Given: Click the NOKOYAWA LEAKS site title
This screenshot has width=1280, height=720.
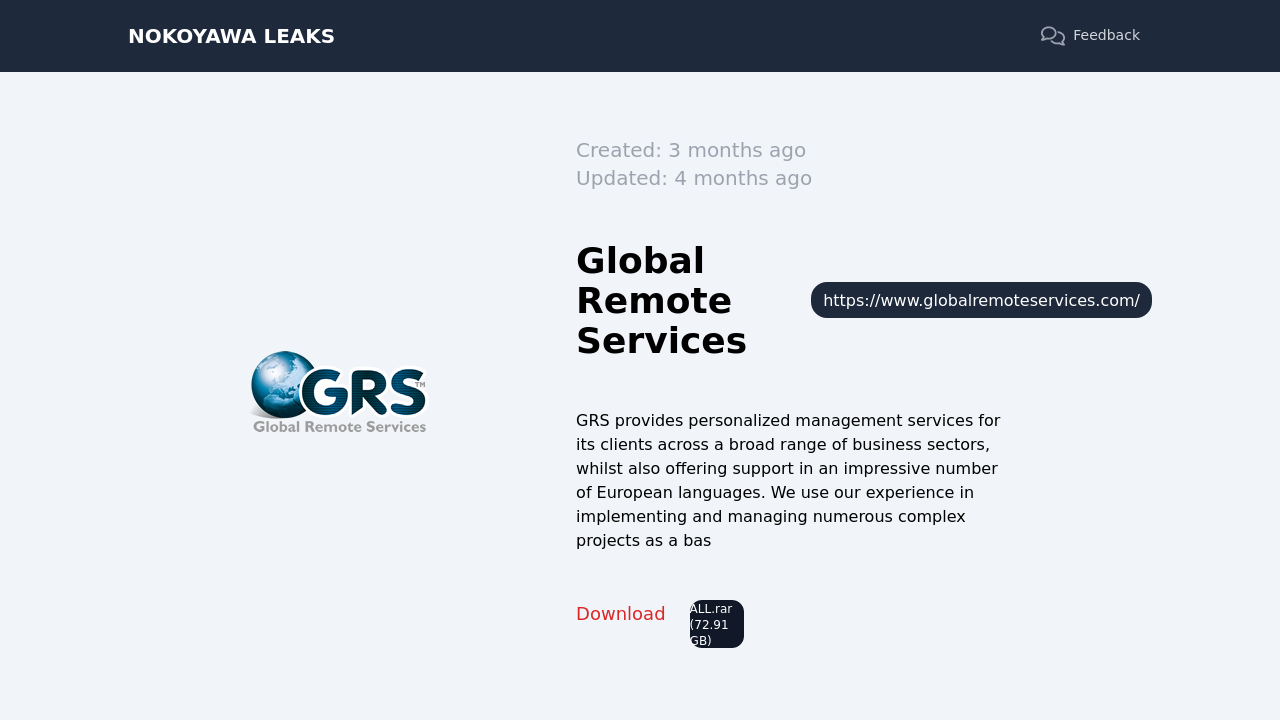Looking at the screenshot, I should click(x=231, y=36).
